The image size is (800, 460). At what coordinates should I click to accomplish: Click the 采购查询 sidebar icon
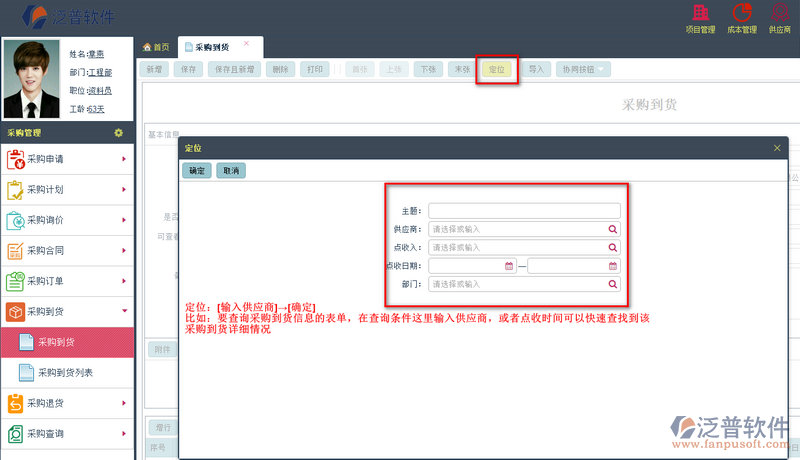[x=15, y=434]
